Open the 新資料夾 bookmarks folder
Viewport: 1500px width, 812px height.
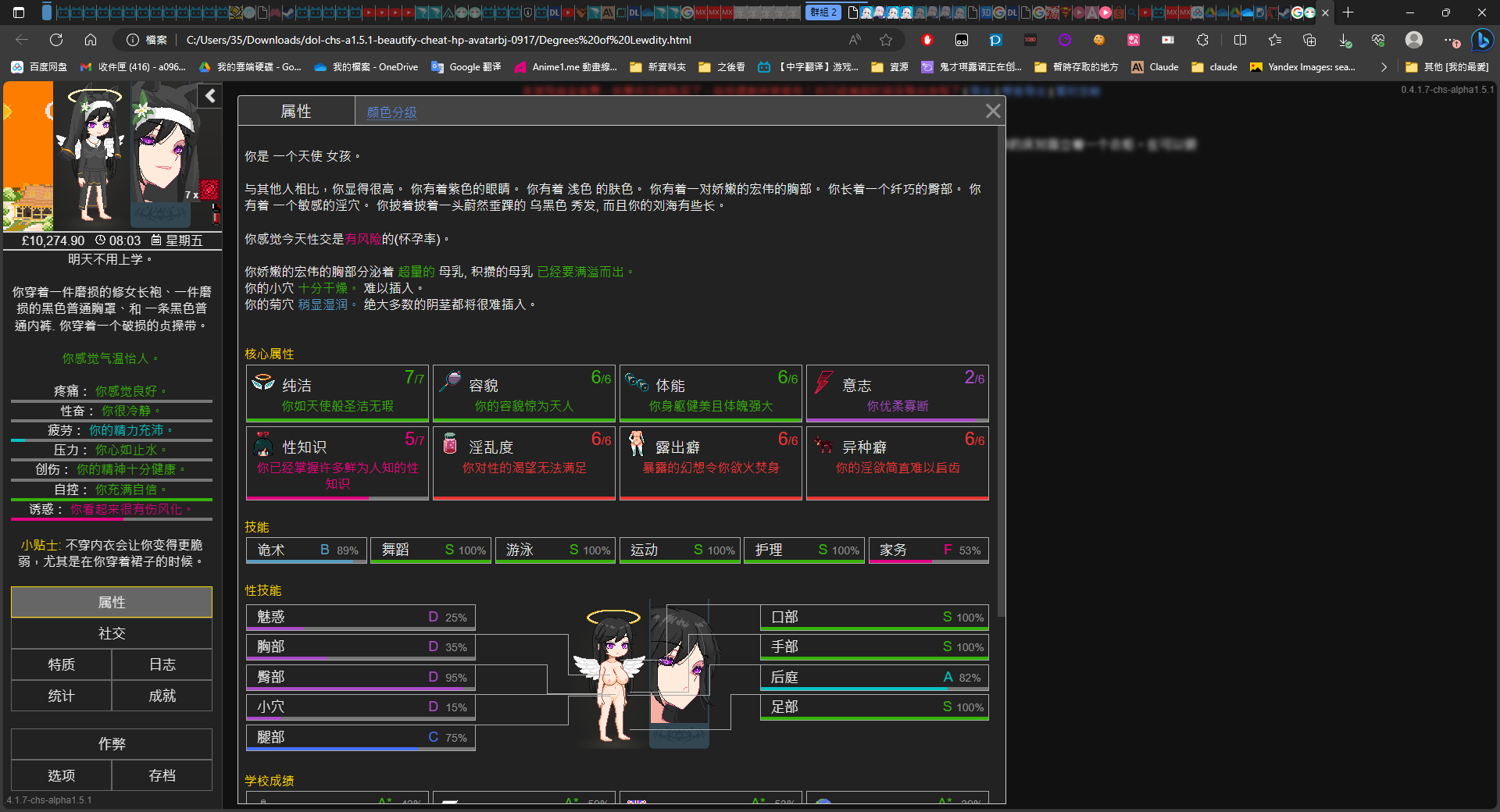(x=658, y=67)
